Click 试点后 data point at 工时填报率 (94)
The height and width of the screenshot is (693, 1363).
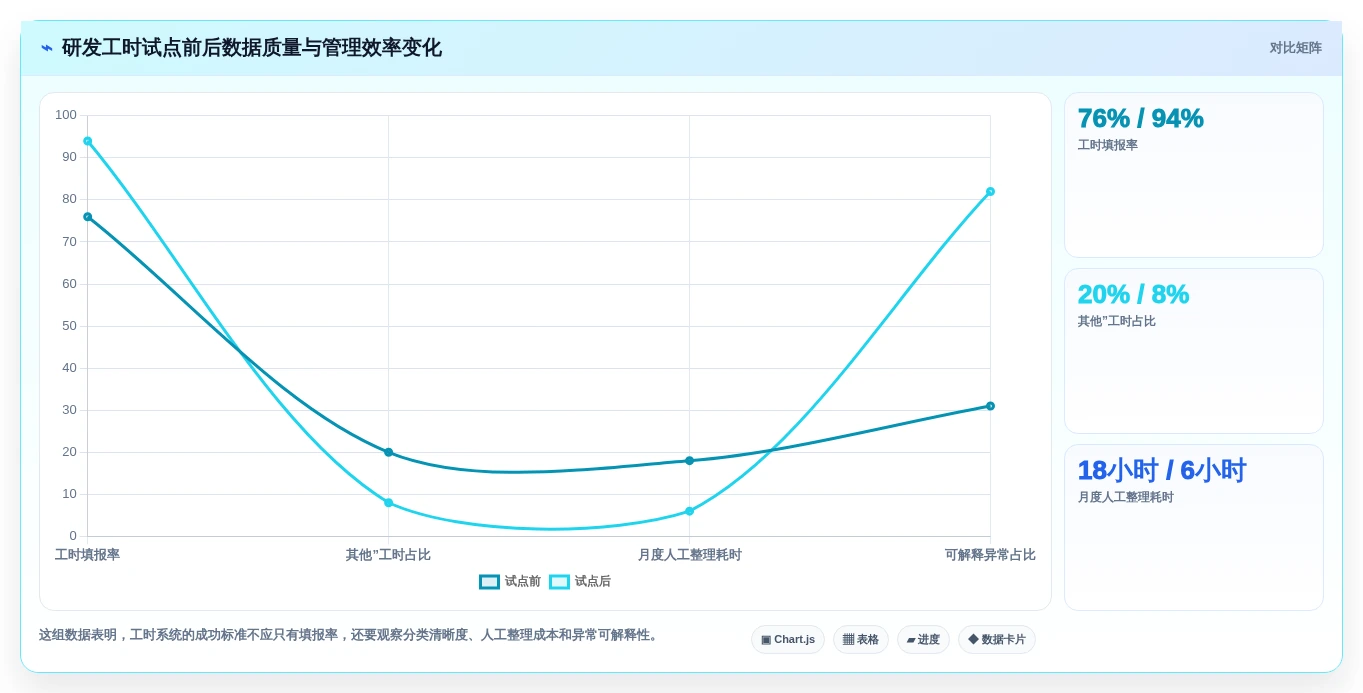tap(88, 141)
